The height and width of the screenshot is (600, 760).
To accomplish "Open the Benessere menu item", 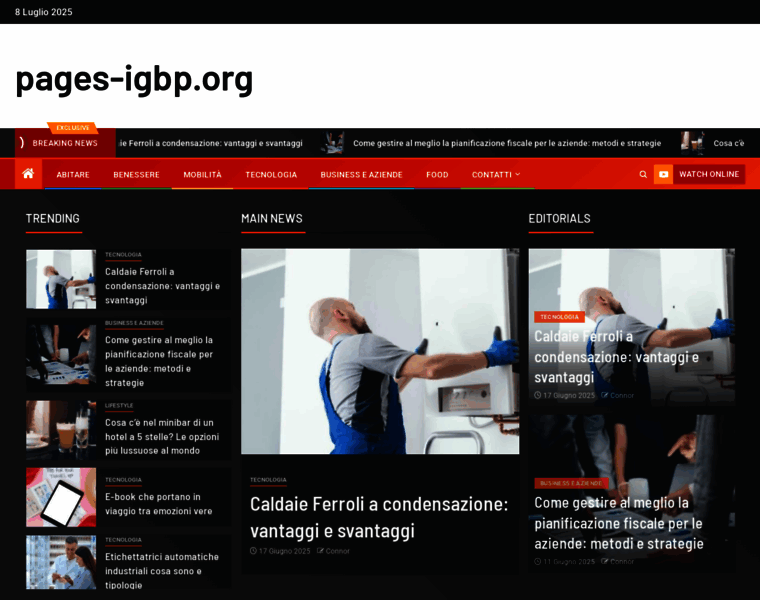I will (x=136, y=174).
